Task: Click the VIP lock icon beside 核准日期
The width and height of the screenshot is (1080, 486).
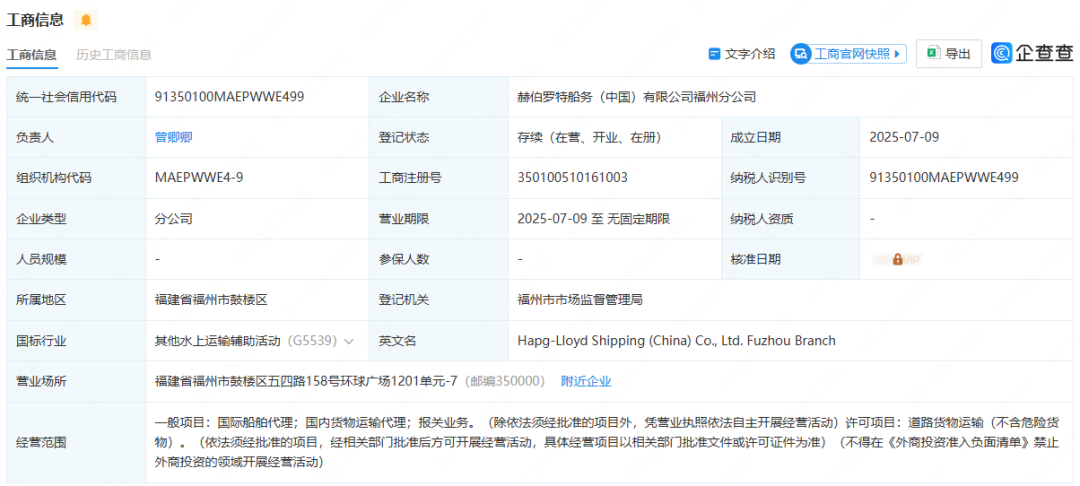Action: tap(897, 260)
